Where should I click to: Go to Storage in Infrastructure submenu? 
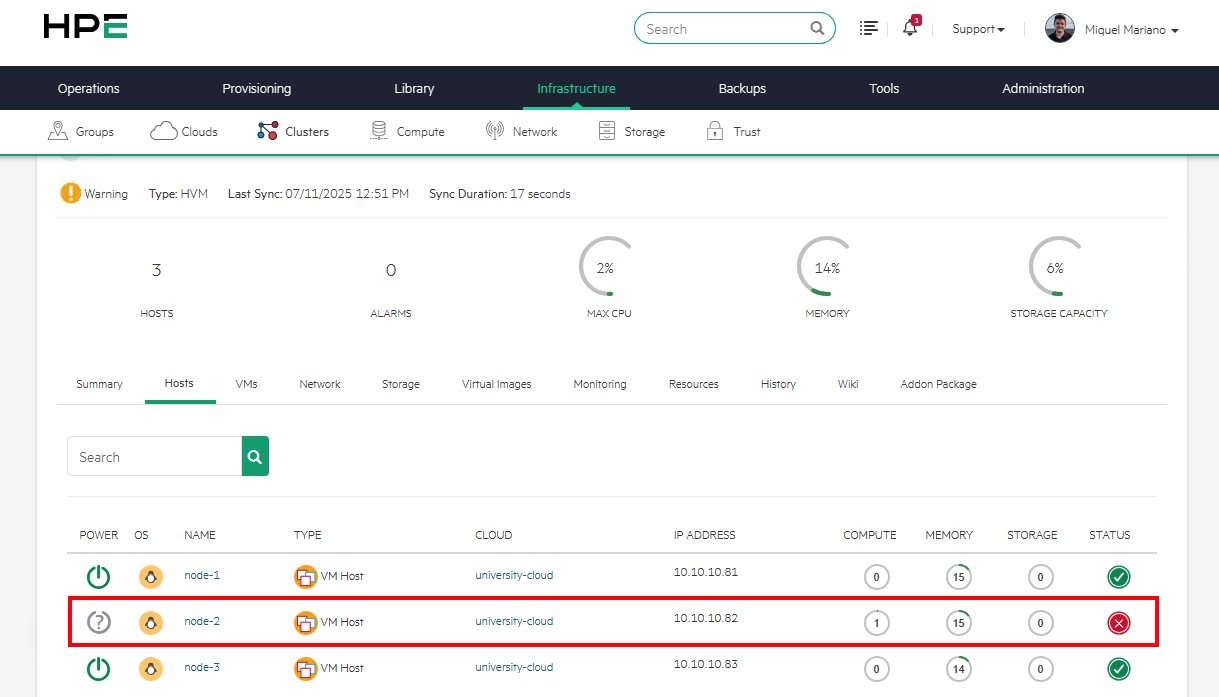(x=631, y=131)
